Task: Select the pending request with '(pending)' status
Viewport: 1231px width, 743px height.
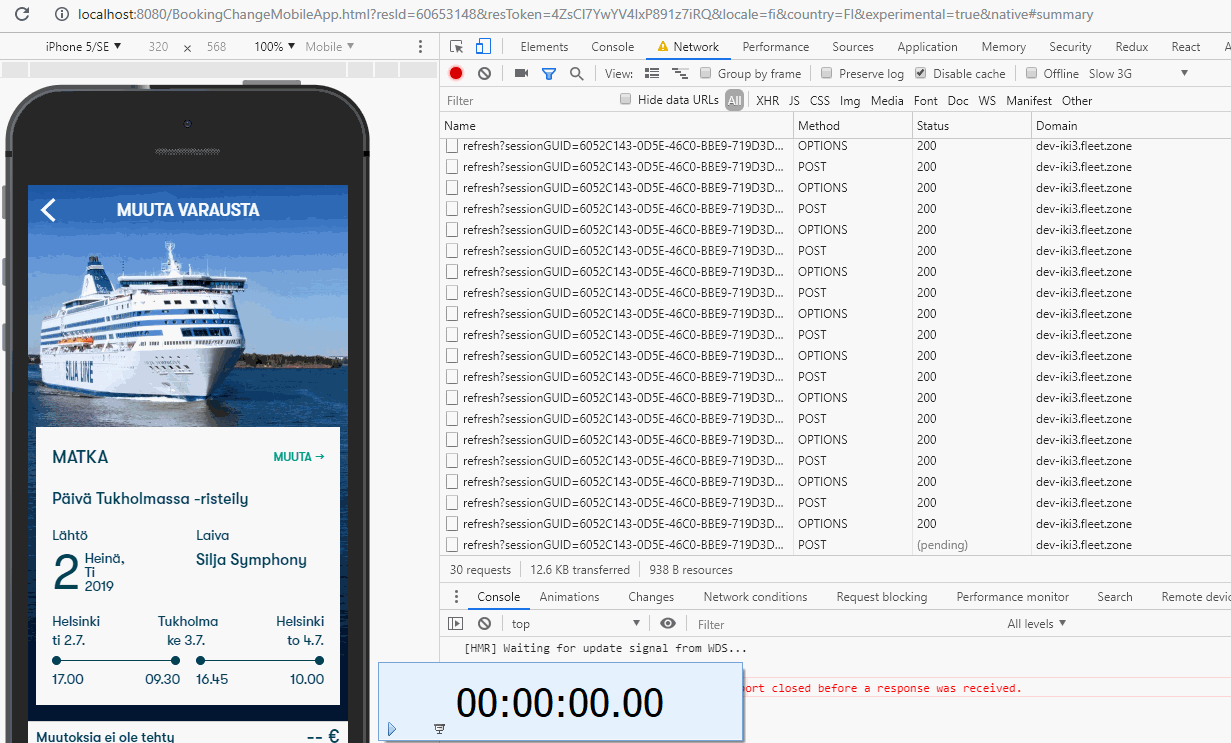Action: (835, 545)
